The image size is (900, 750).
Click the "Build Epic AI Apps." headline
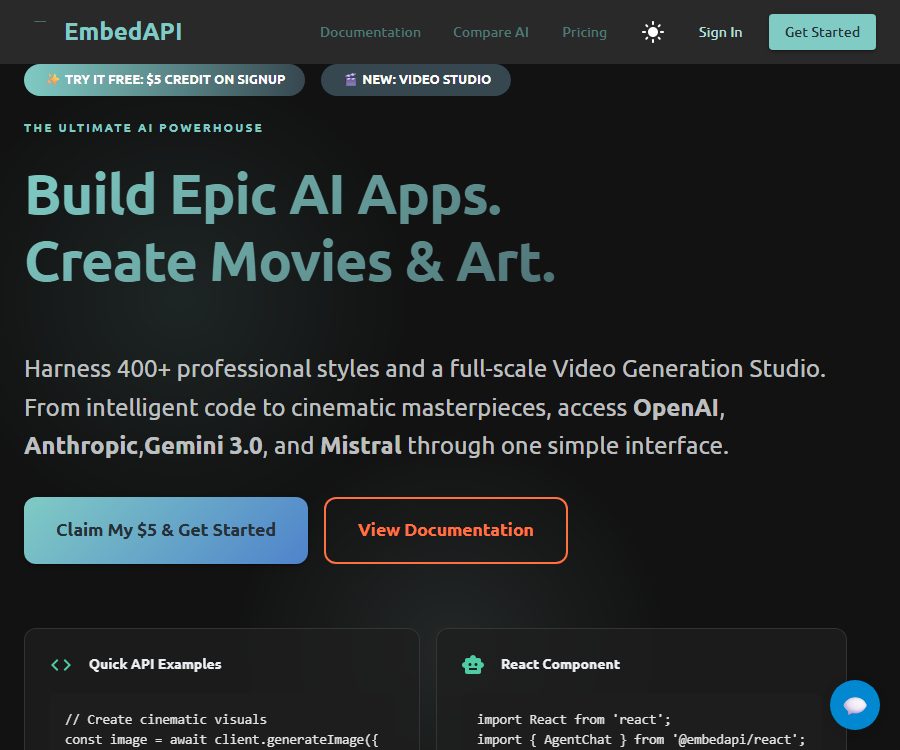pos(264,195)
